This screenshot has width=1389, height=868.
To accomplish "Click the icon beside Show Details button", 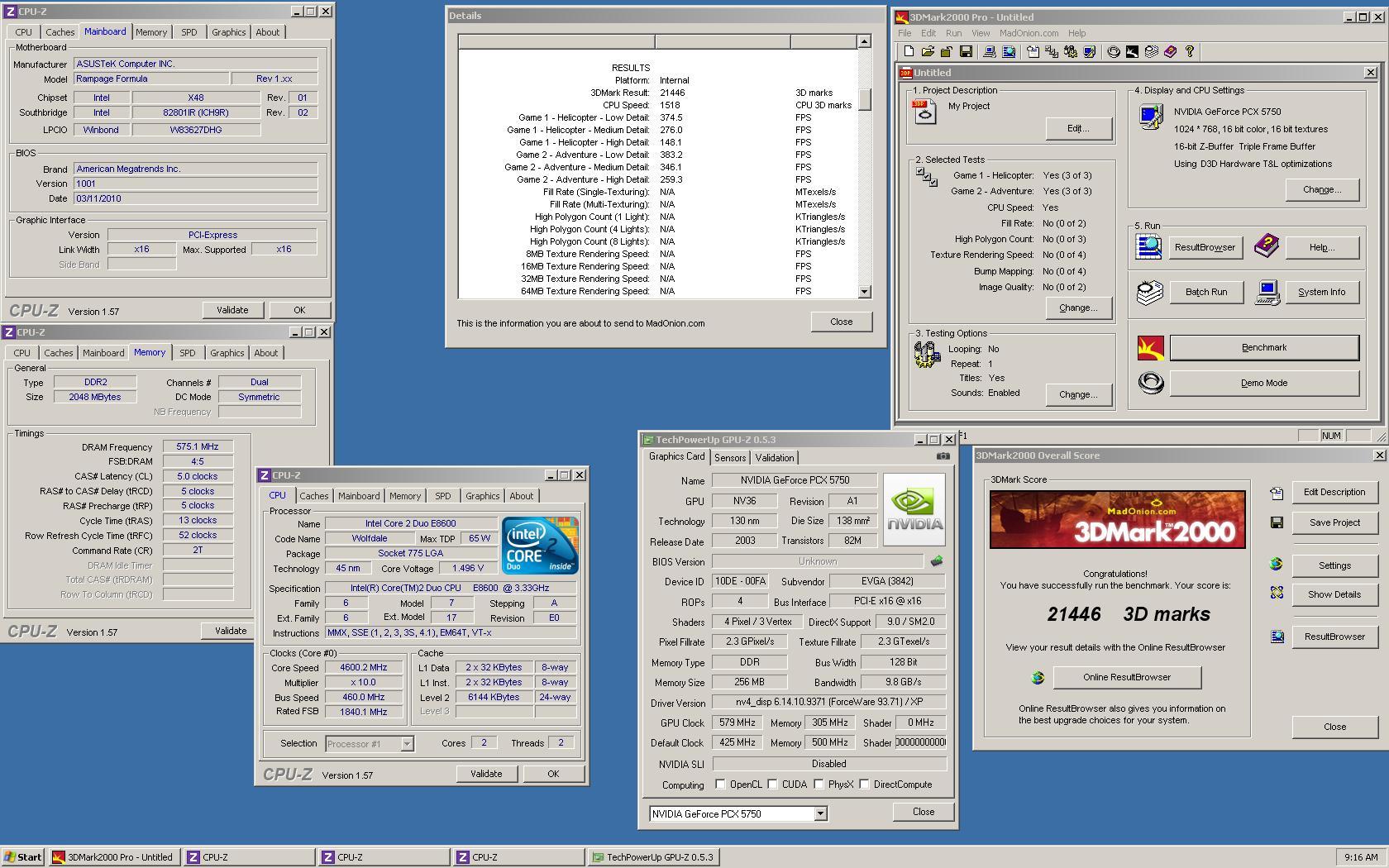I will point(1277,593).
